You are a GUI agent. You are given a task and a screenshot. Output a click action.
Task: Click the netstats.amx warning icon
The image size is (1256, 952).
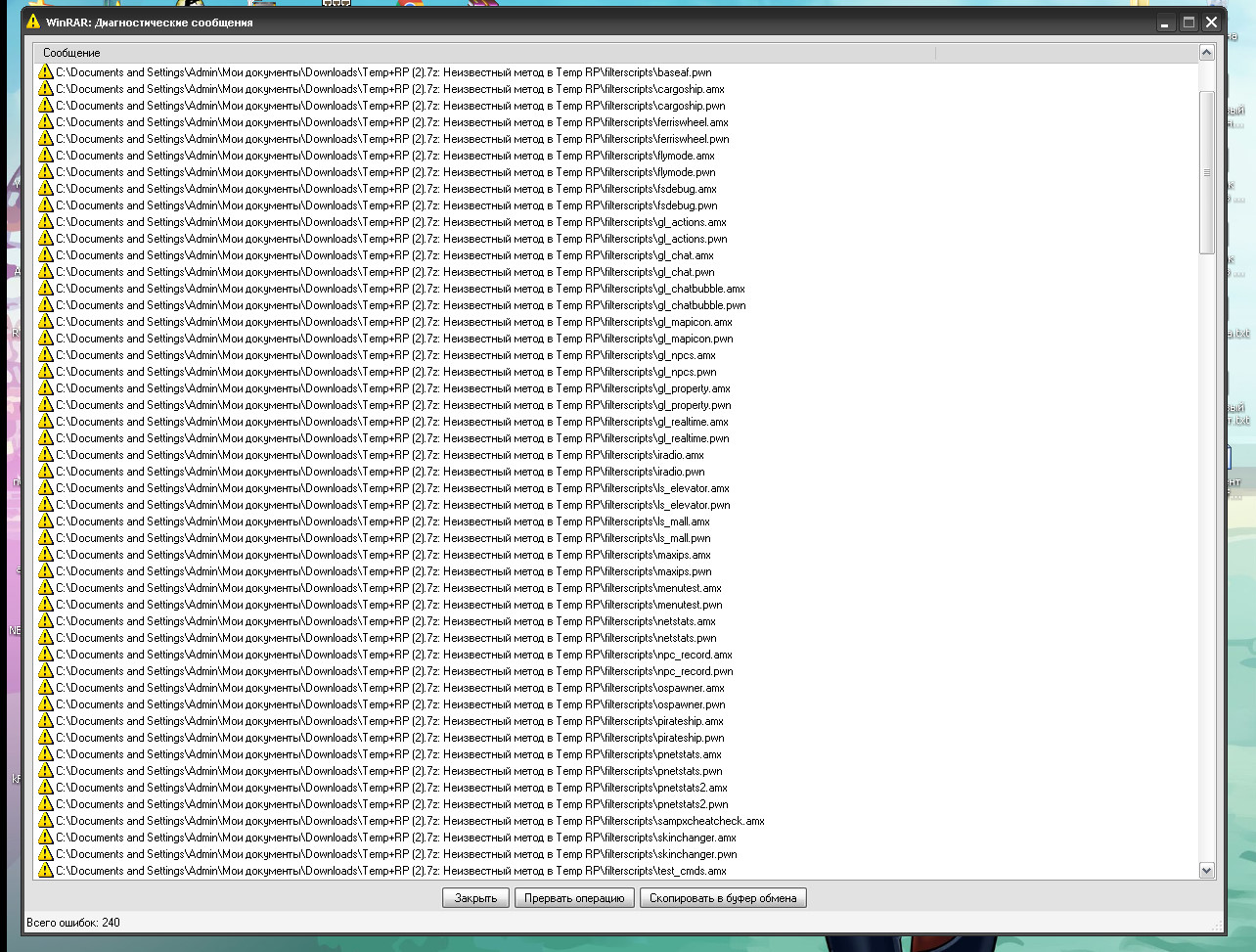pos(46,621)
